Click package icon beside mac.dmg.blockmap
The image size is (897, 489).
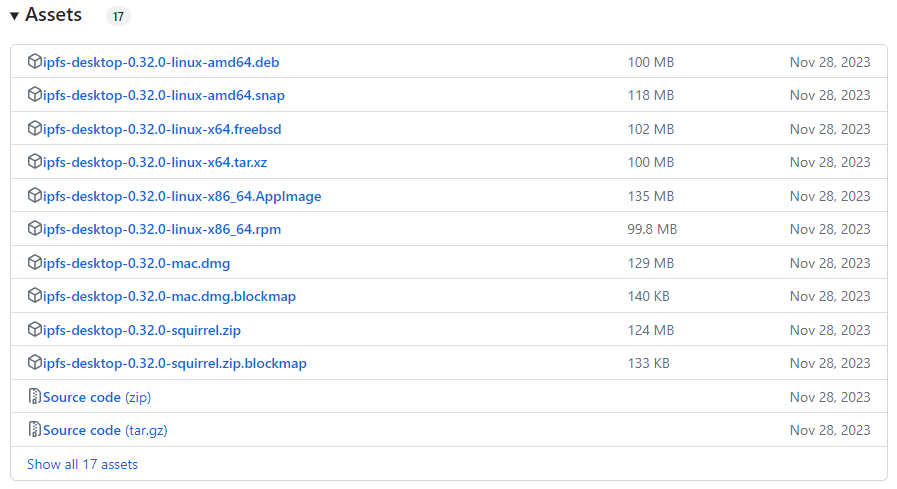tap(34, 296)
